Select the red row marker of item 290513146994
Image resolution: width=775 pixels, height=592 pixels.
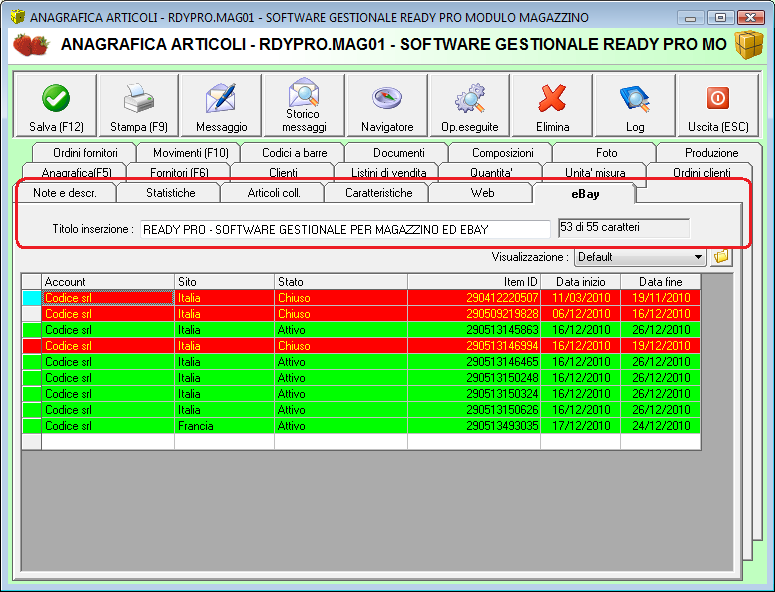click(x=32, y=345)
